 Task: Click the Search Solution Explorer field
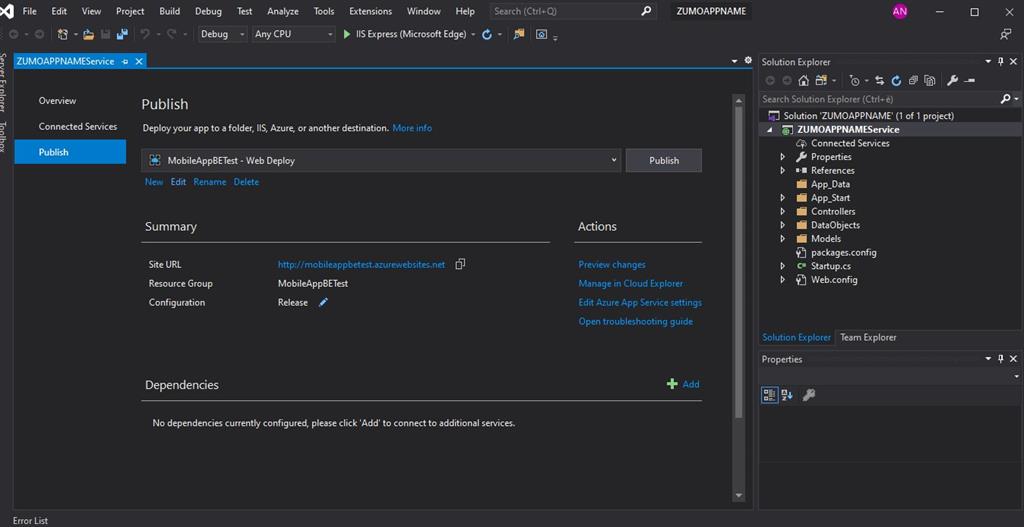(880, 99)
